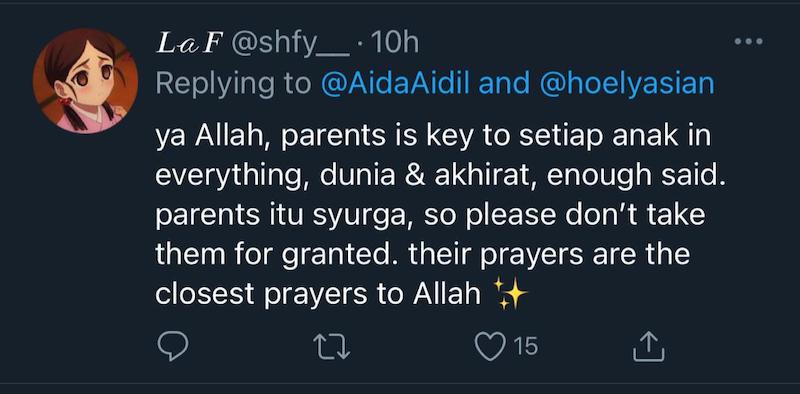Visit the @hoelyasian mentioned profile

click(626, 84)
